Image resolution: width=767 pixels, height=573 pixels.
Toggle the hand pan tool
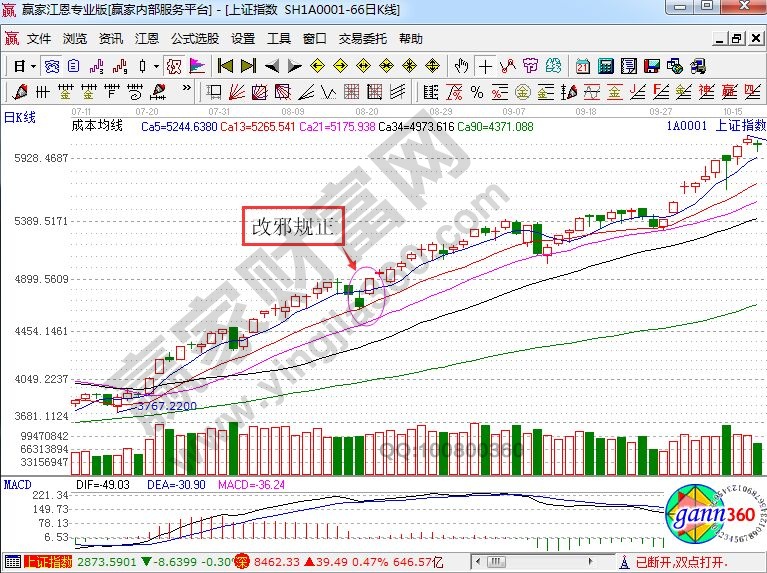click(461, 66)
